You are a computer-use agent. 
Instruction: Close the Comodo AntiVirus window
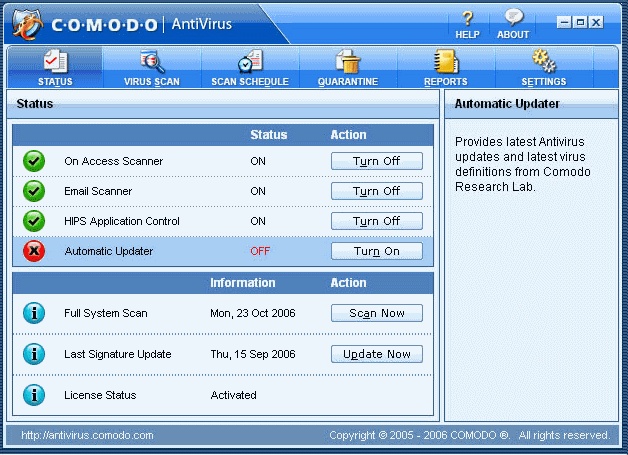[596, 22]
